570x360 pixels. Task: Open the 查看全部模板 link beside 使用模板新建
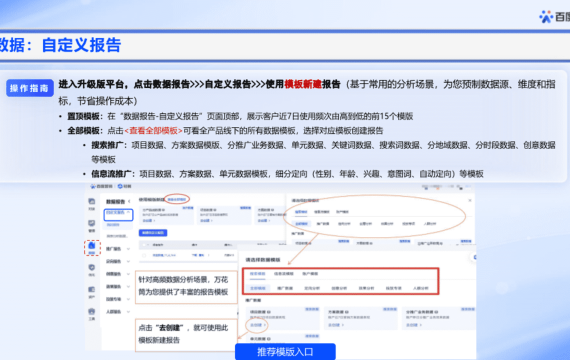[x=177, y=199]
